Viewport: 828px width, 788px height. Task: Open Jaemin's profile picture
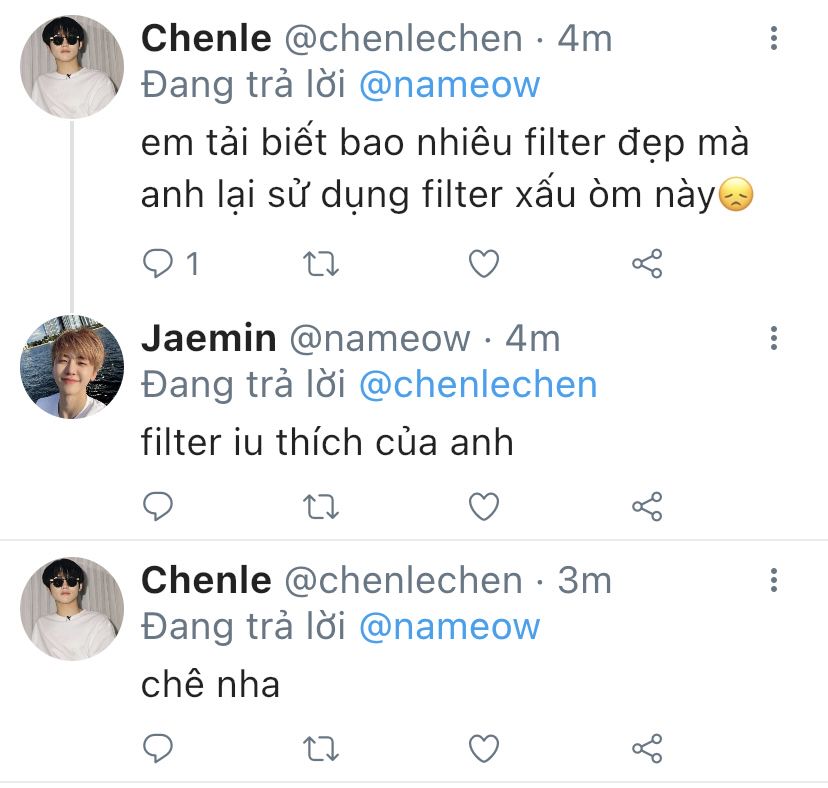72,367
